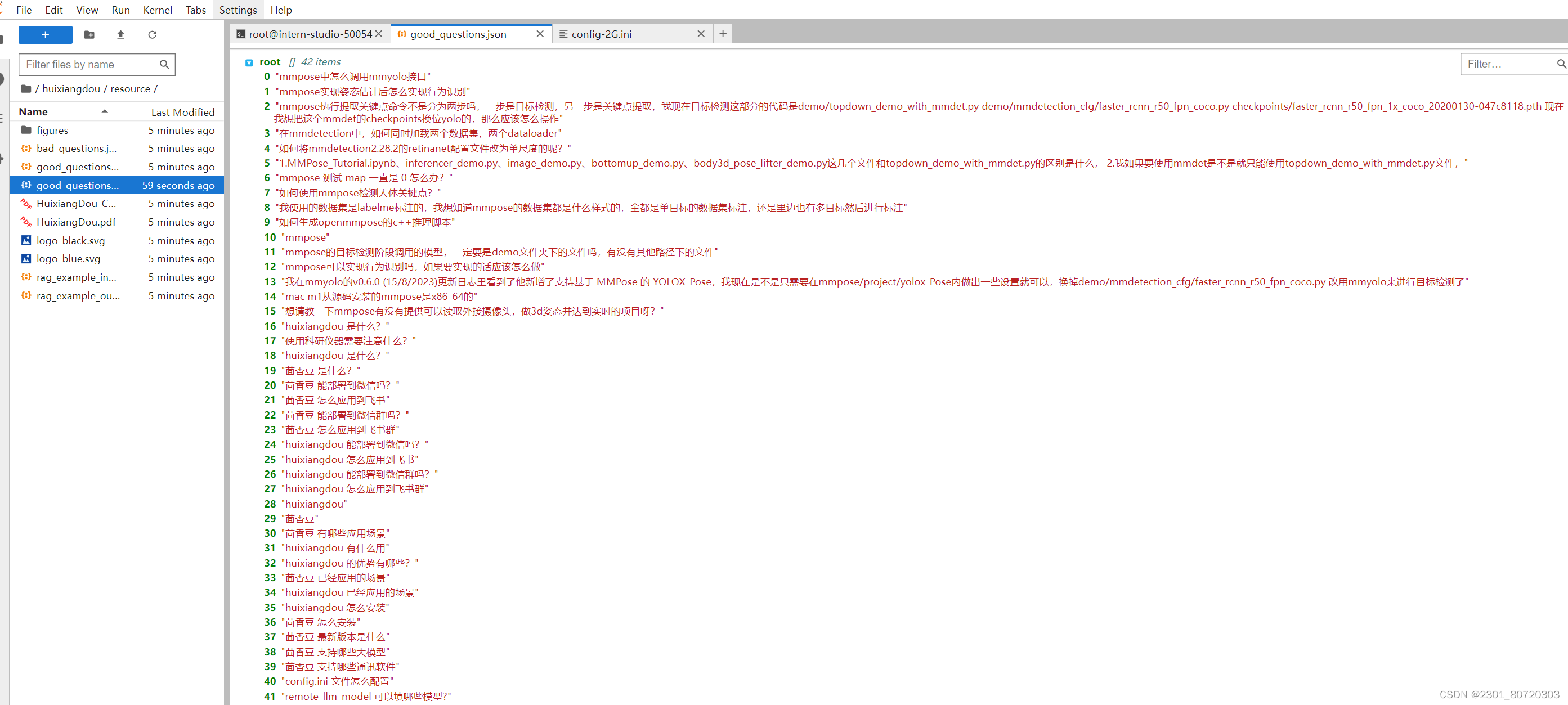The image size is (1568, 705).
Task: Click the Filter files by name field
Action: [x=90, y=65]
